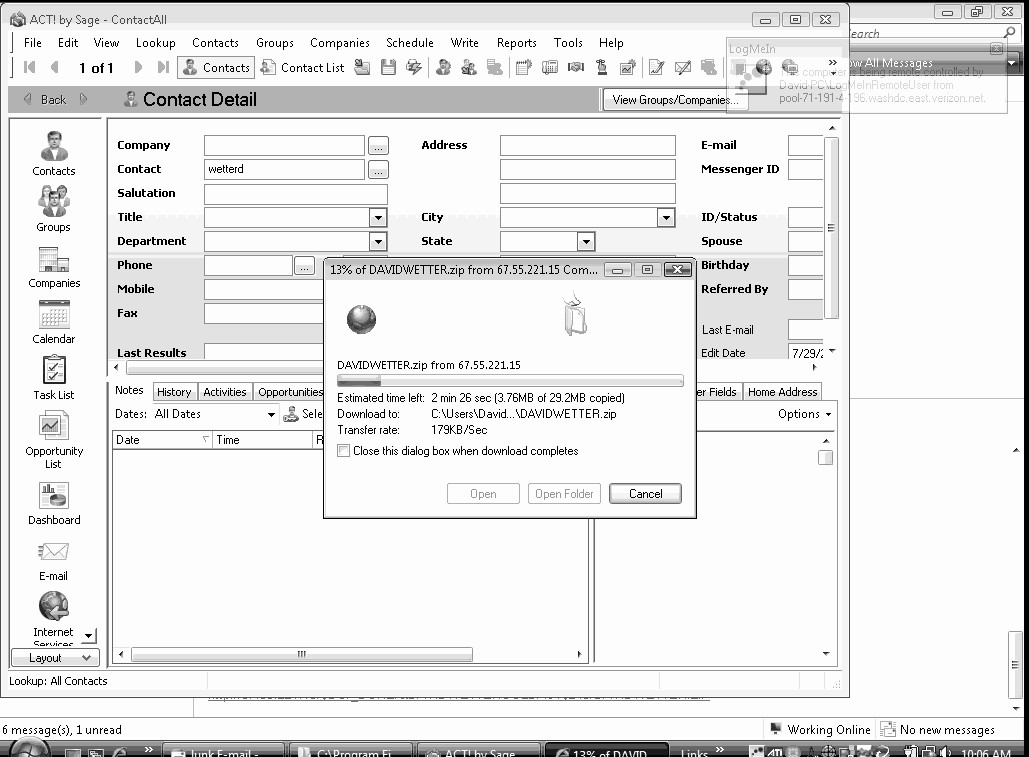Switch to the History tab

[x=174, y=392]
